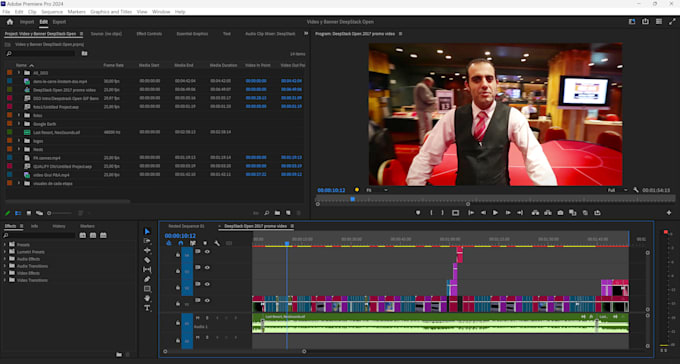Select the Pen tool in tools panel
Viewport: 680px width, 364px height.
pyautogui.click(x=147, y=279)
